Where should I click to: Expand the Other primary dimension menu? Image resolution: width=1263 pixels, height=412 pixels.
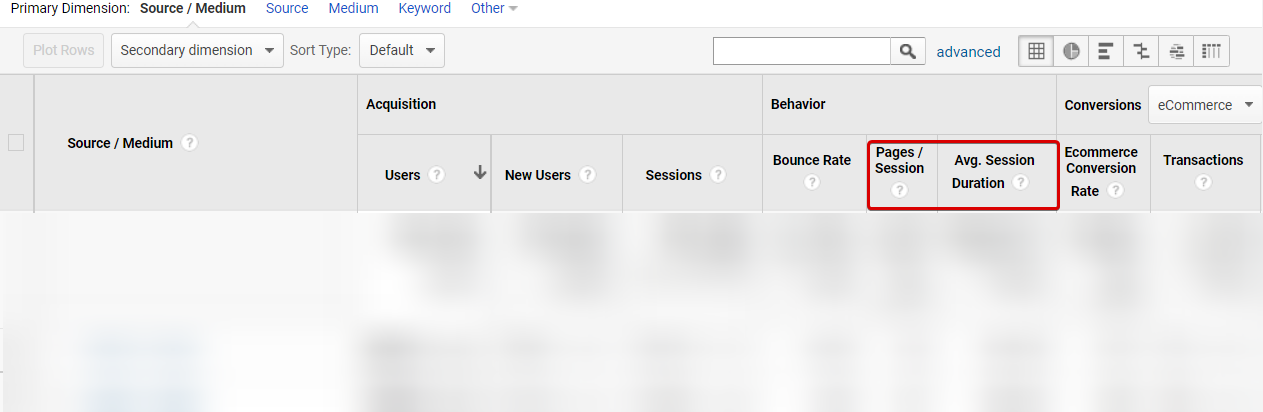[494, 8]
